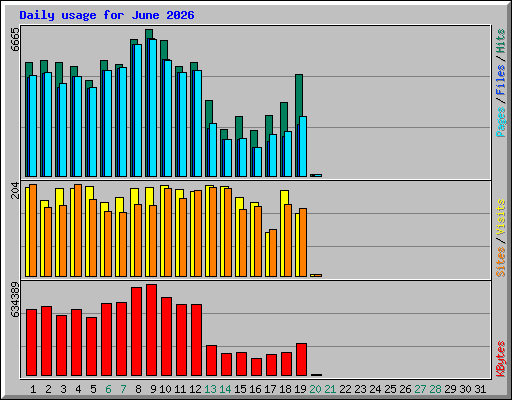
Task: Click day label 22 on the x-axis
Action: [x=345, y=389]
